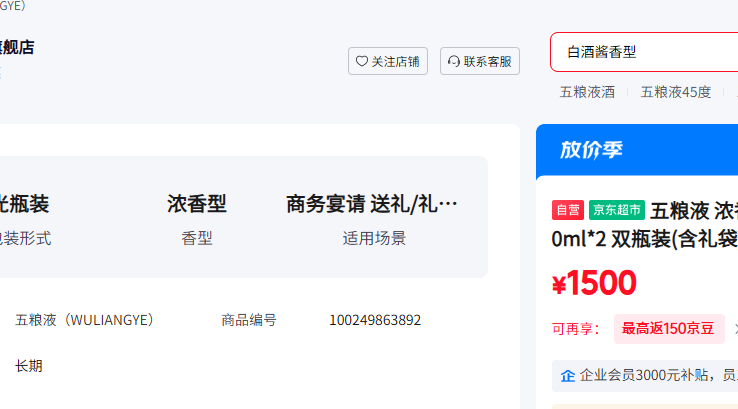Click the heart icon in 关注店铺

tap(361, 61)
